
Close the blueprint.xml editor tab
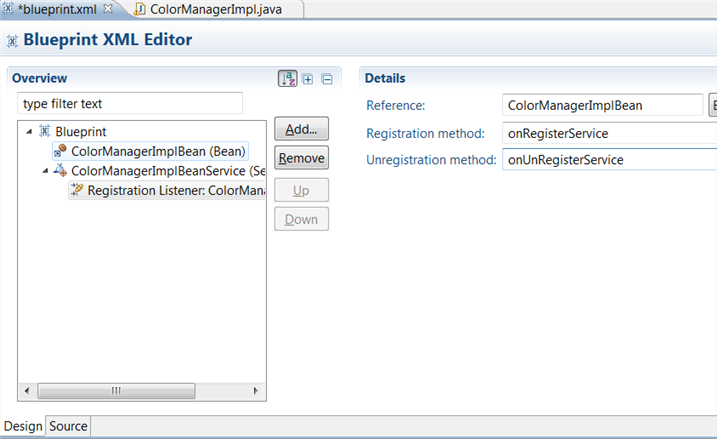coord(108,9)
